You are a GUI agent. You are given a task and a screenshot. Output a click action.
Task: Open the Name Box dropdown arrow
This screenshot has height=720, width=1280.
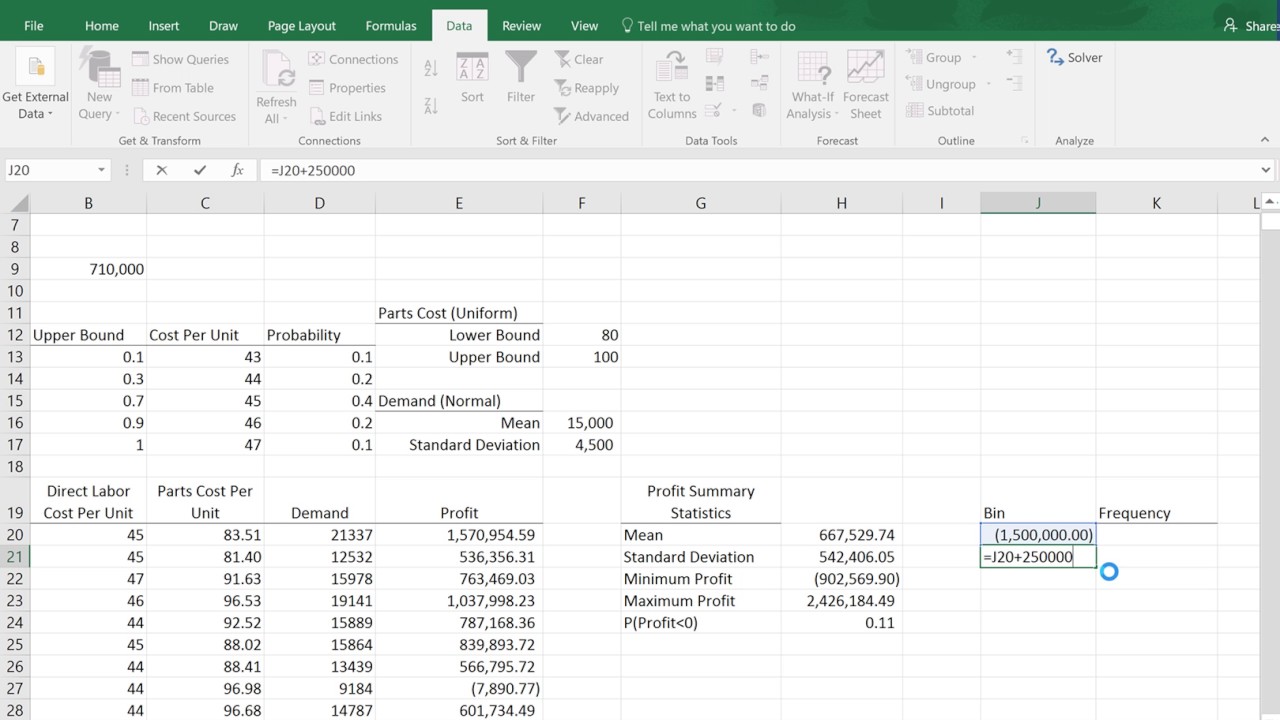pos(101,170)
